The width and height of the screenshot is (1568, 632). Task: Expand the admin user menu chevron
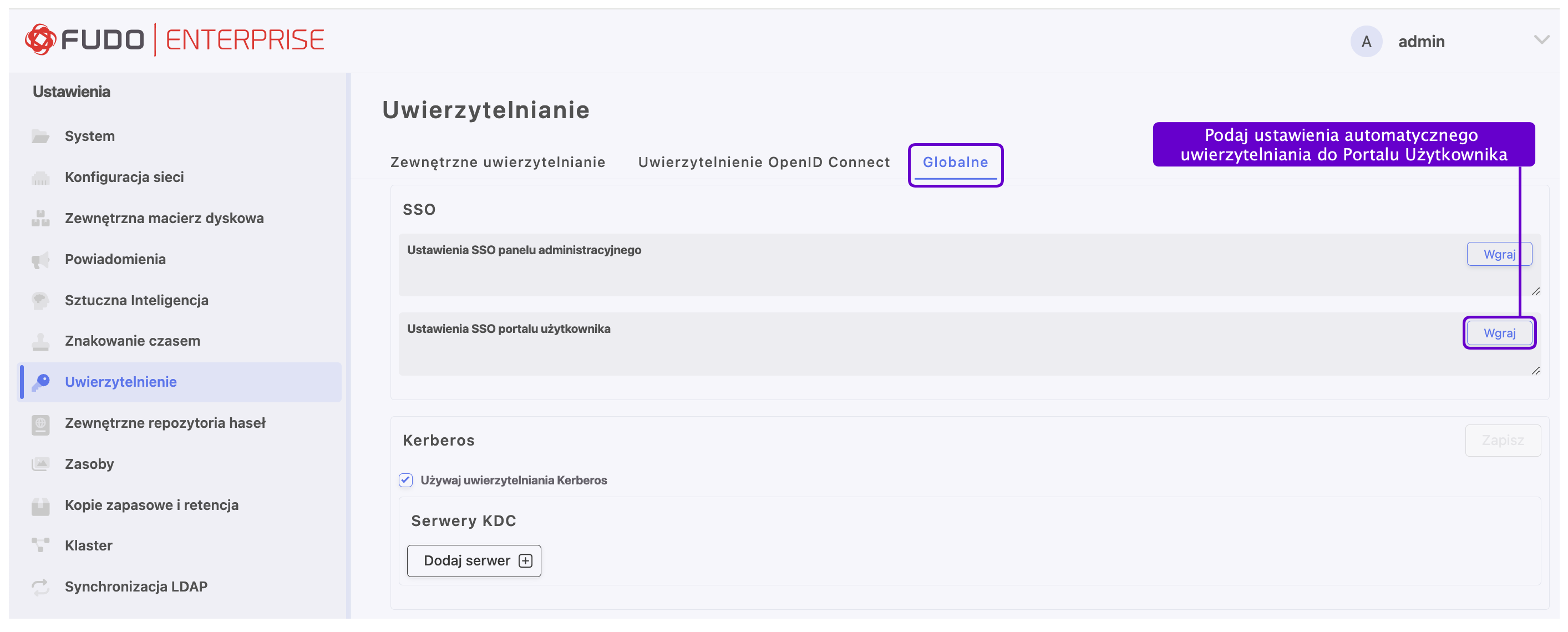pyautogui.click(x=1541, y=41)
